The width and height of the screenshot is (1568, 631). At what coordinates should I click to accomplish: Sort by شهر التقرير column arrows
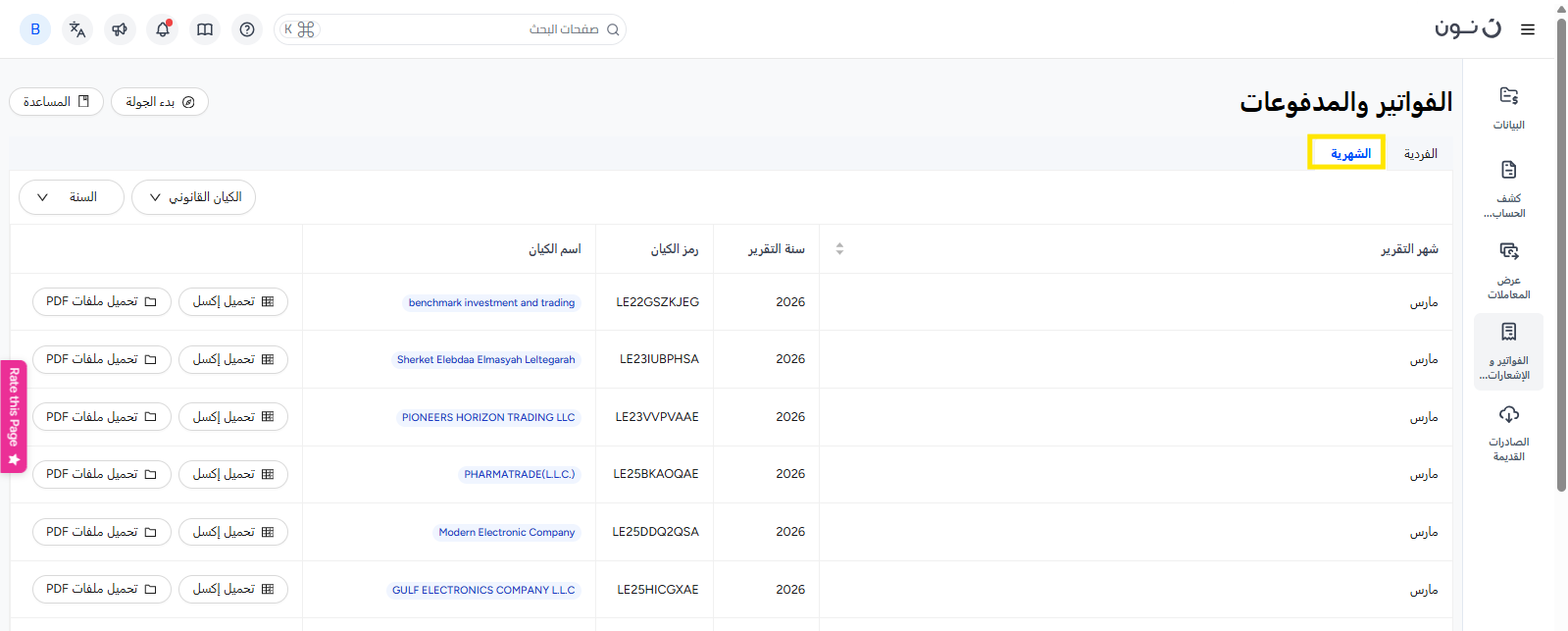[x=839, y=249]
